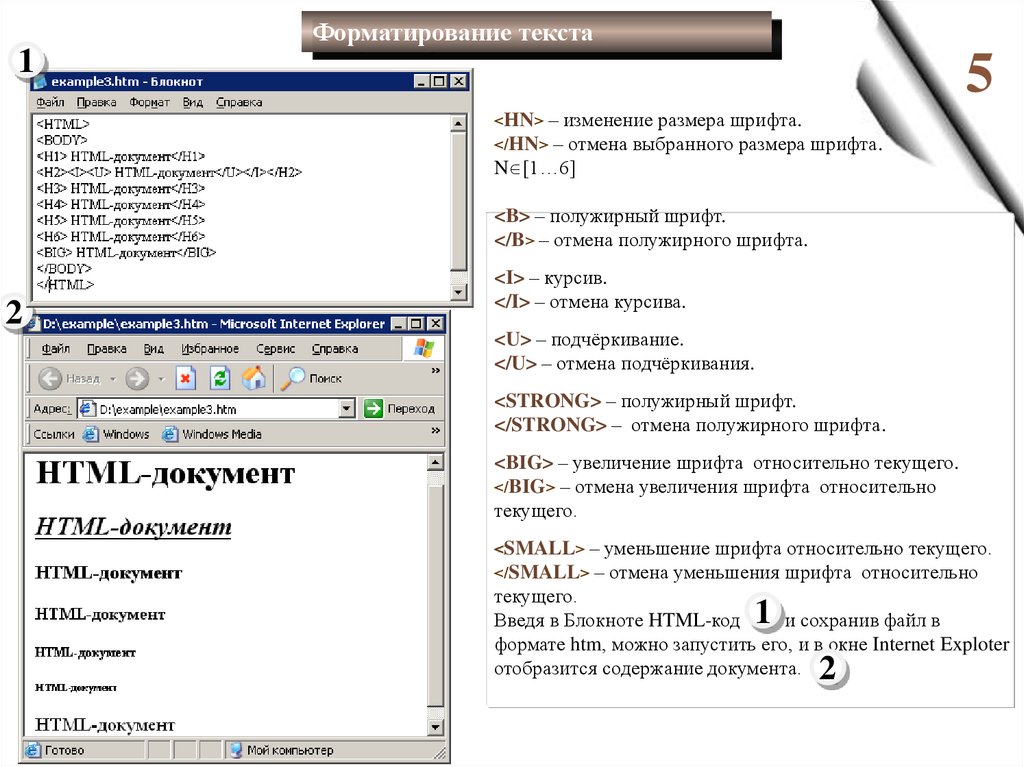Click scroll down arrow in Блокнот
The height and width of the screenshot is (767, 1024).
tap(459, 292)
